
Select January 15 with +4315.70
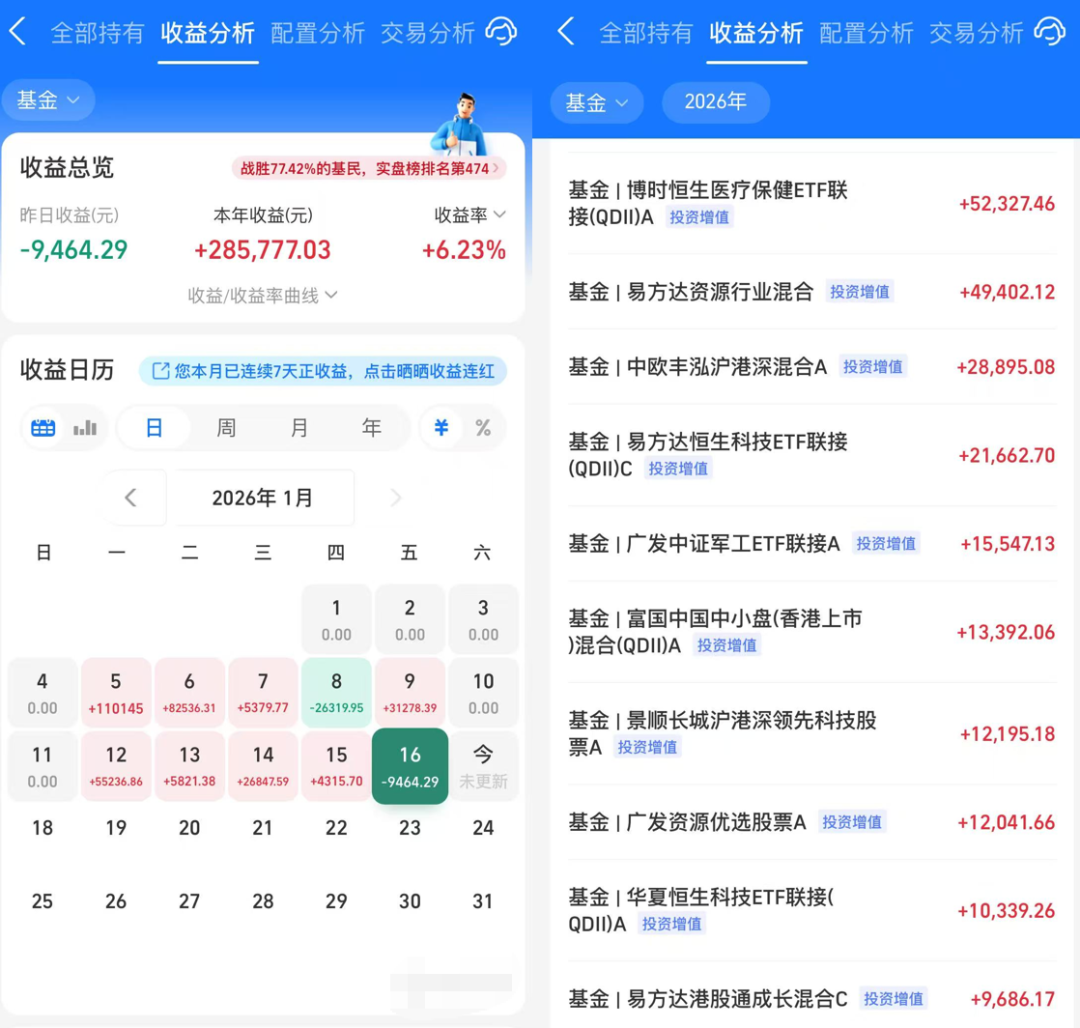click(336, 766)
